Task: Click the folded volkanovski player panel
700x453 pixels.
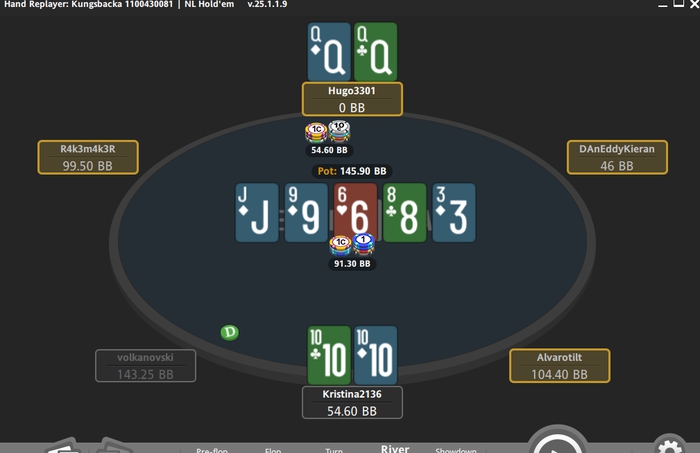Action: click(x=146, y=366)
